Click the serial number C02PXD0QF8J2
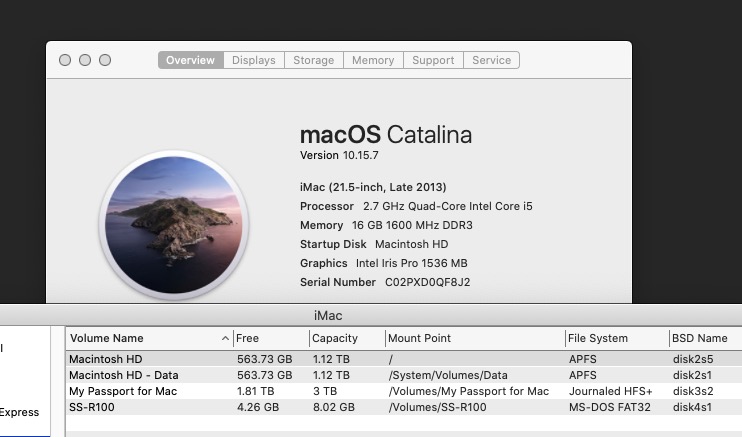 coord(427,282)
